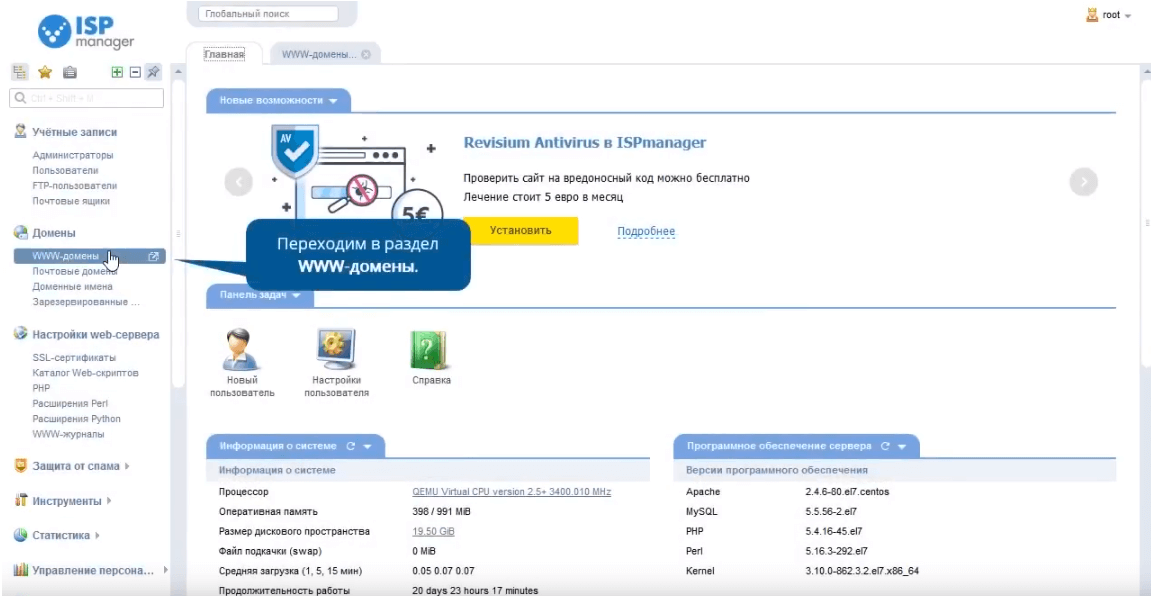Open SSL-сертификаты menu item
Image resolution: width=1151 pixels, height=596 pixels.
74,357
